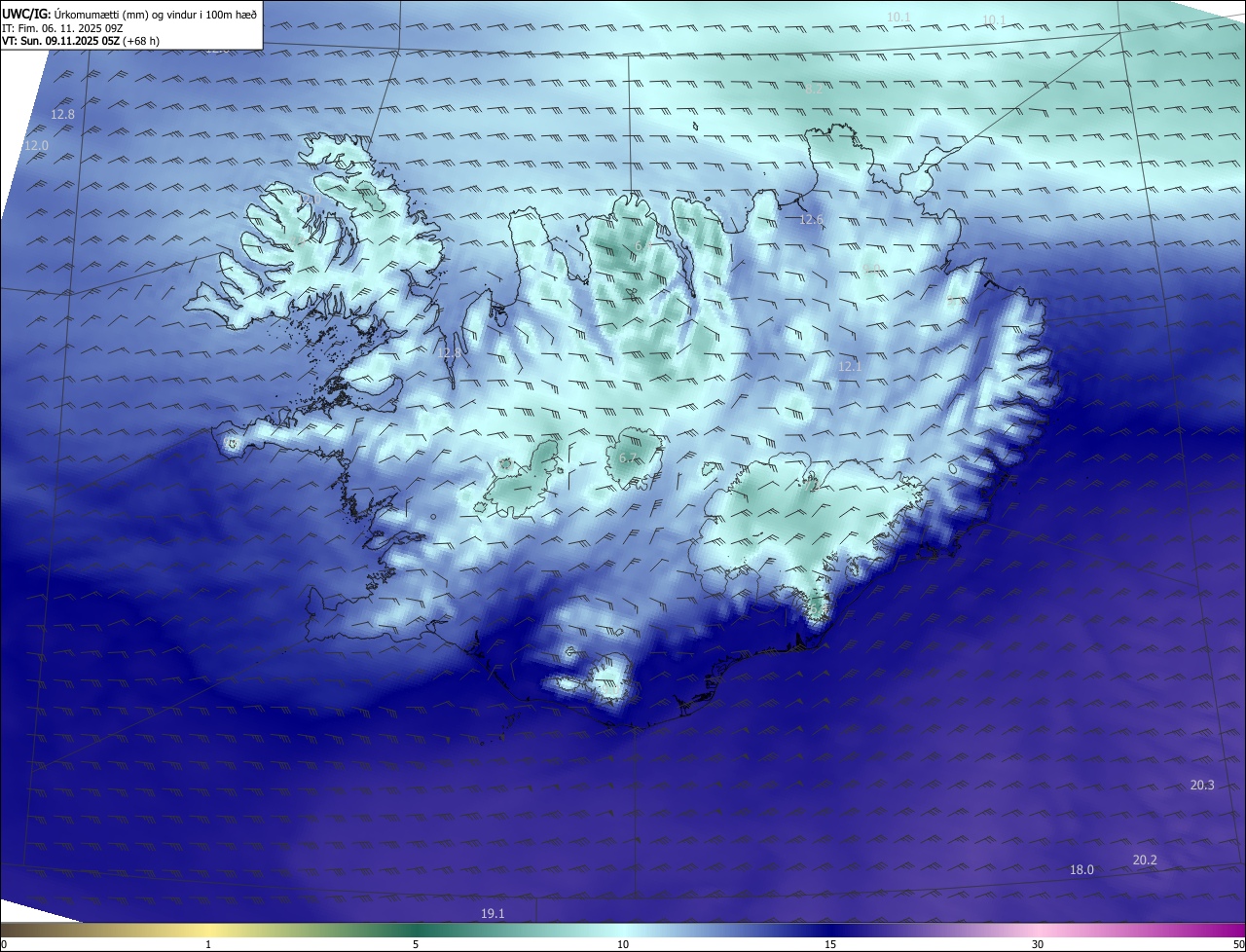Screen dimensions: 1246x952
Task: Click the 20.2 value label
Action: [x=1145, y=860]
